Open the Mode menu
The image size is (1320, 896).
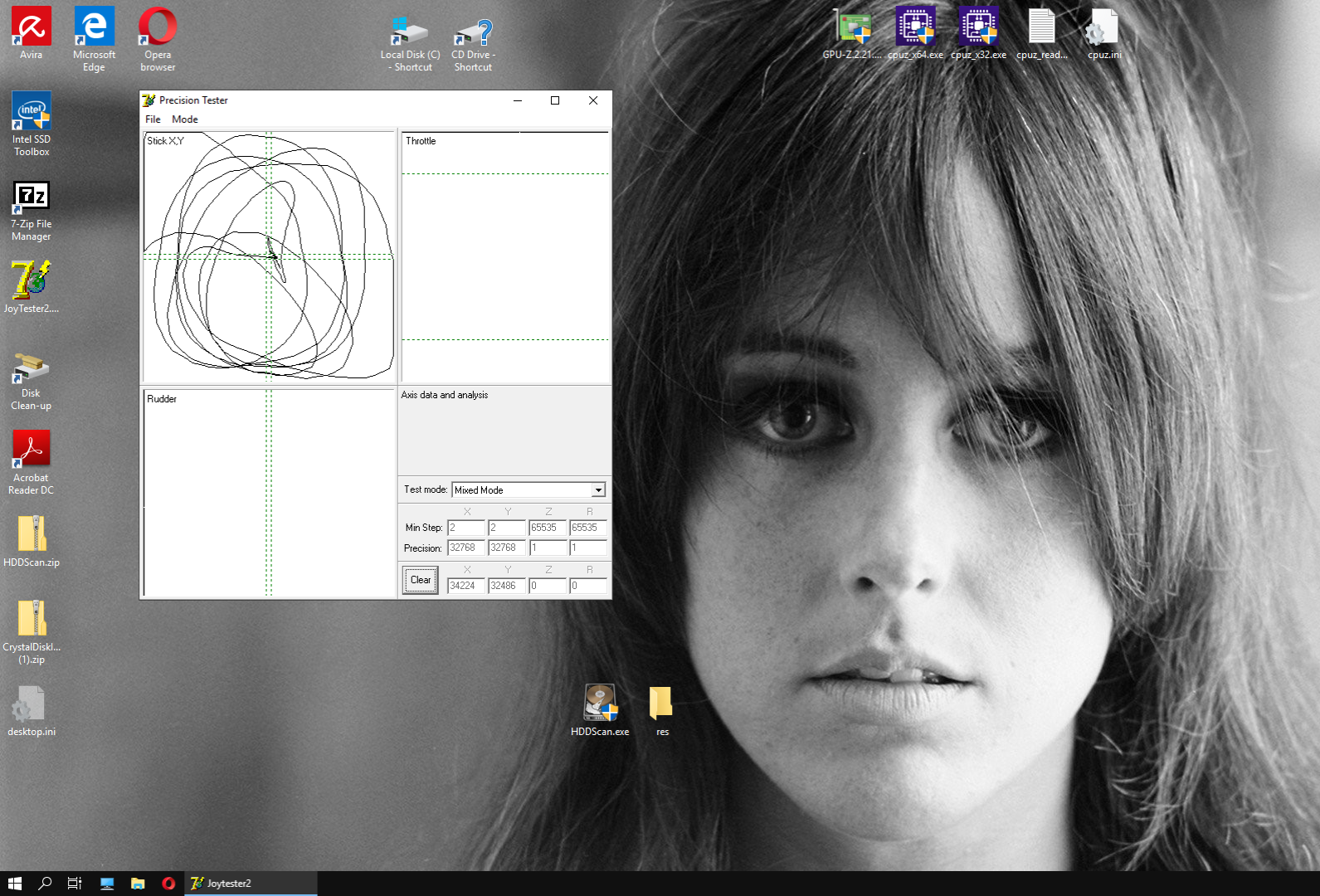click(x=184, y=119)
